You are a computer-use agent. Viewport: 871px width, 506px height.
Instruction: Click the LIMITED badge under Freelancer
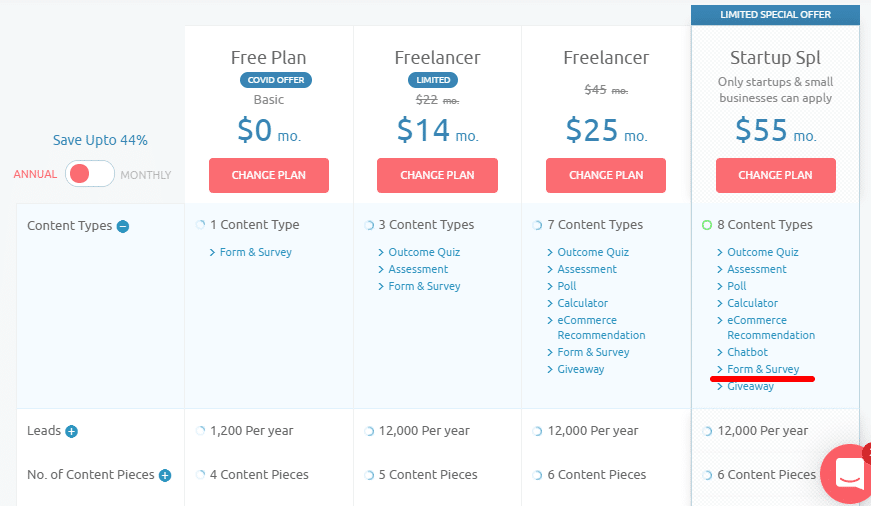click(431, 80)
